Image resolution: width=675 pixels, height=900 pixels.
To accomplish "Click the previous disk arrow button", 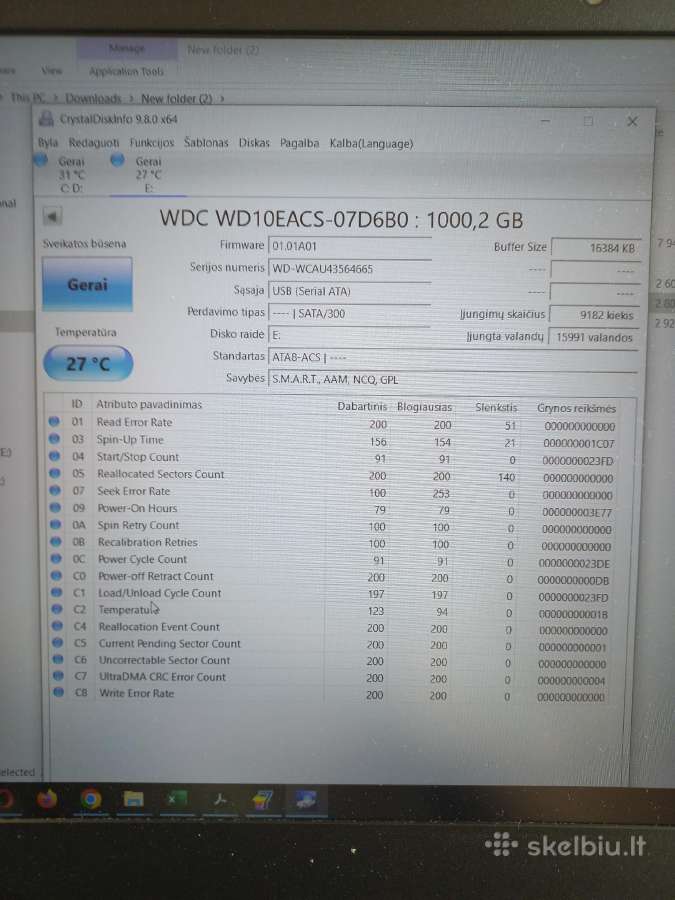I will click(52, 217).
